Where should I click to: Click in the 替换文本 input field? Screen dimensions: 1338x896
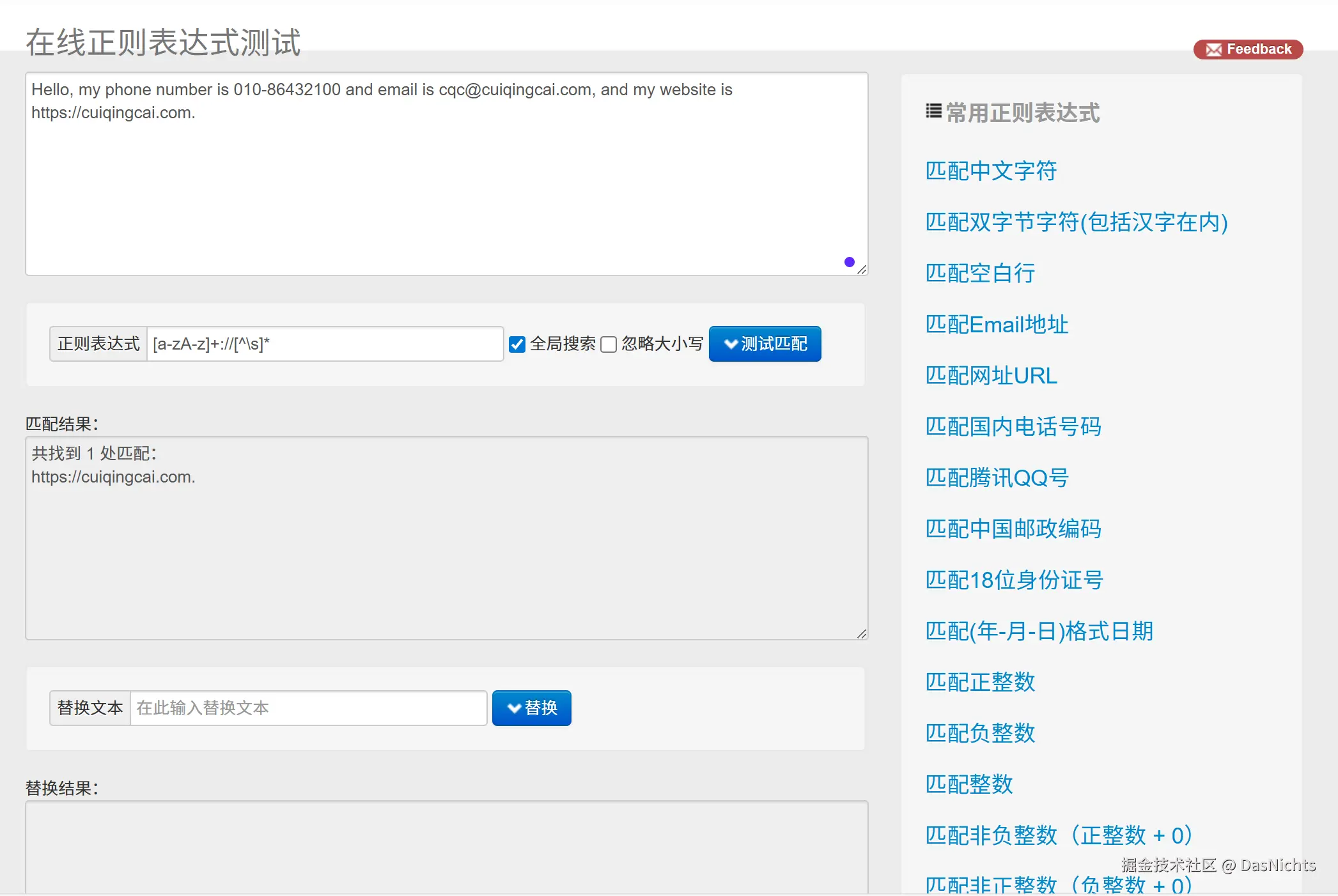pos(308,708)
